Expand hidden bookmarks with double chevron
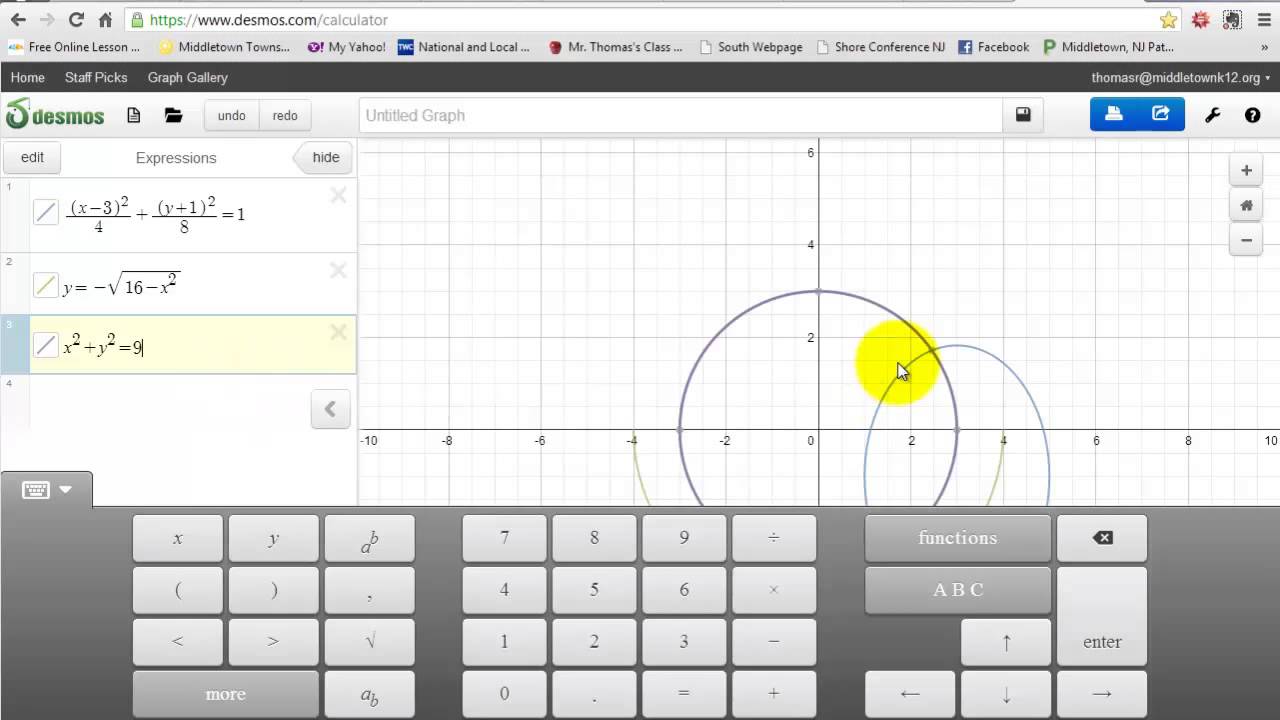 [x=1264, y=47]
